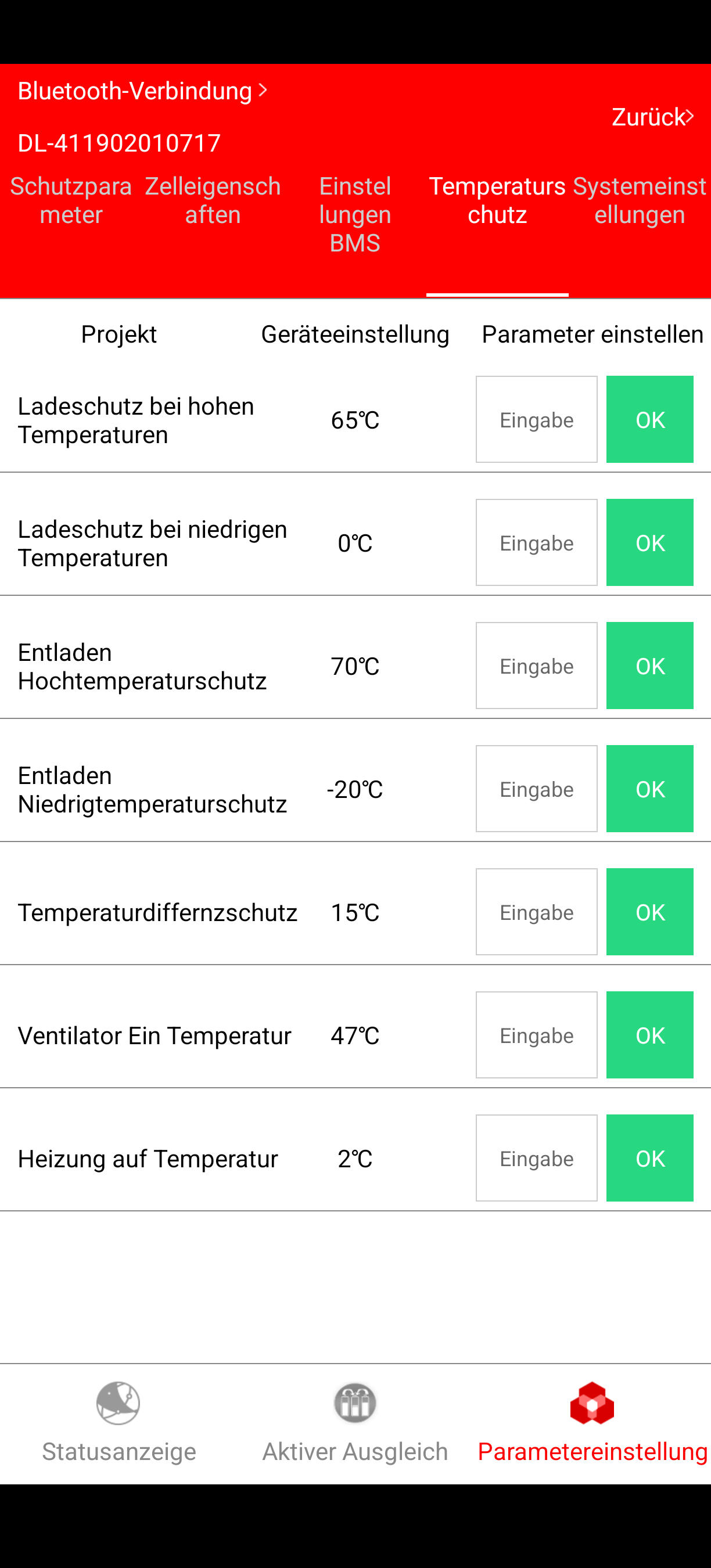Focus the Heizung auf Temperatur input
The width and height of the screenshot is (711, 1568).
point(536,1158)
